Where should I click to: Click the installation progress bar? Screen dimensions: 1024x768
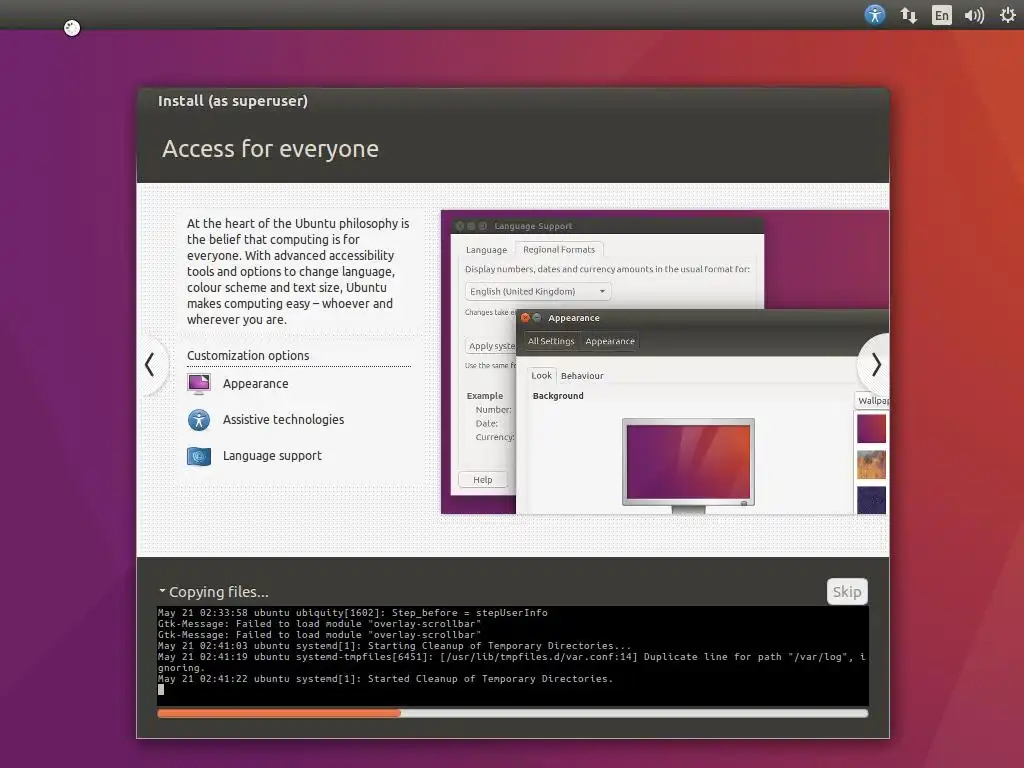[513, 713]
